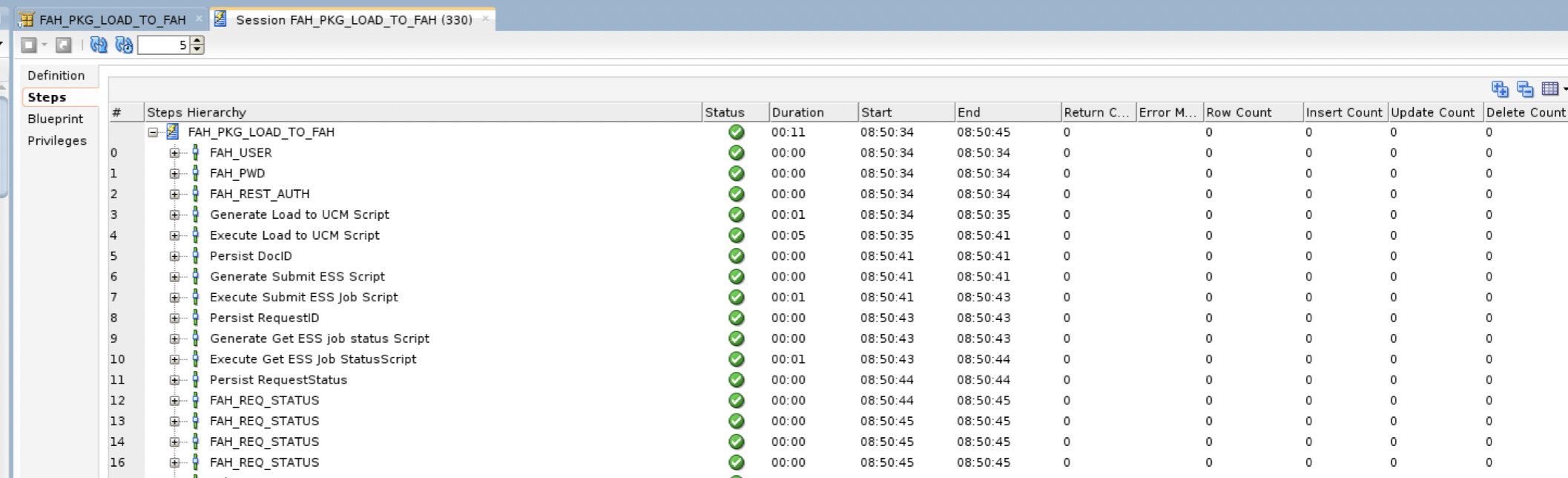Screen dimensions: 1568x478
Task: Click the Status column header
Action: click(735, 112)
